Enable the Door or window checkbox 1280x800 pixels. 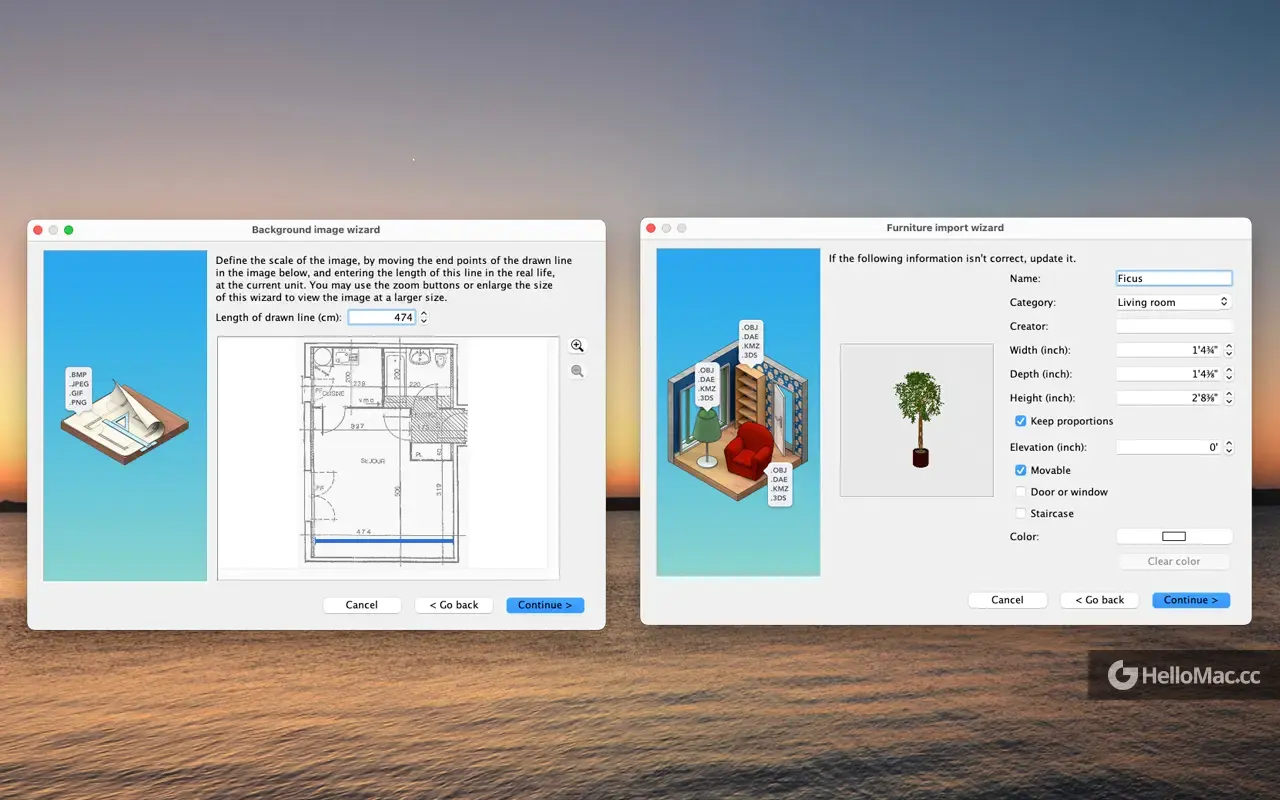(1020, 492)
